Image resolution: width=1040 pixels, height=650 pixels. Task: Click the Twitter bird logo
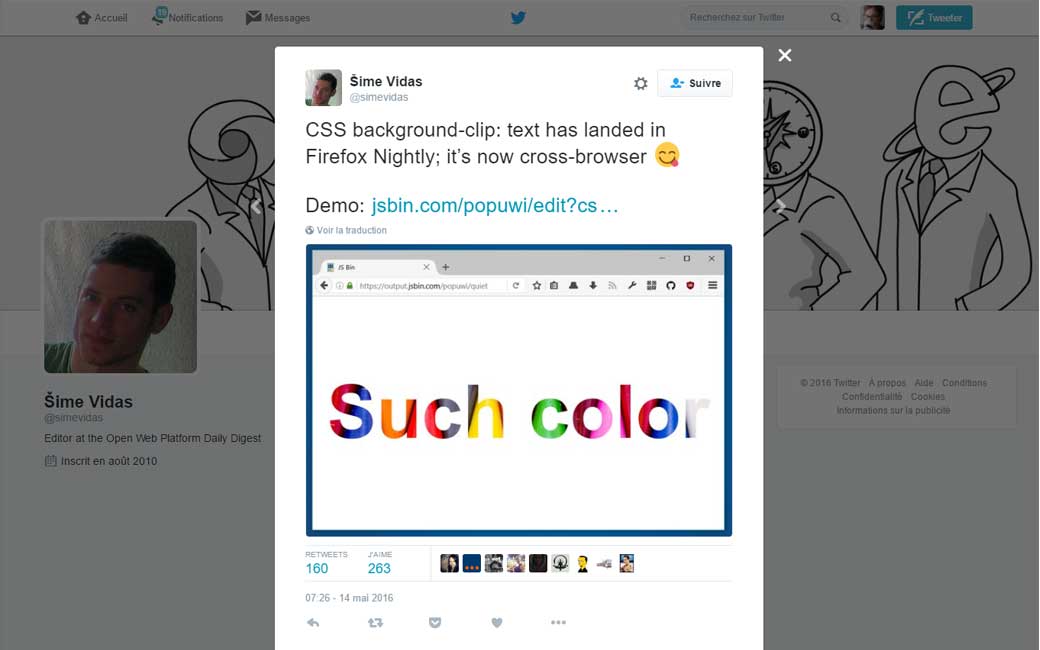(518, 17)
